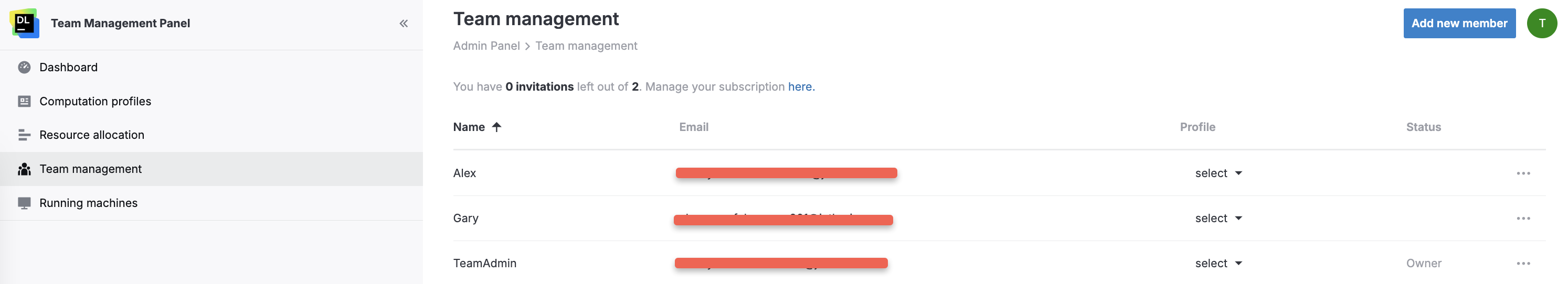Expand the profile dropdown for Gary
The width and height of the screenshot is (1568, 284).
click(x=1218, y=219)
